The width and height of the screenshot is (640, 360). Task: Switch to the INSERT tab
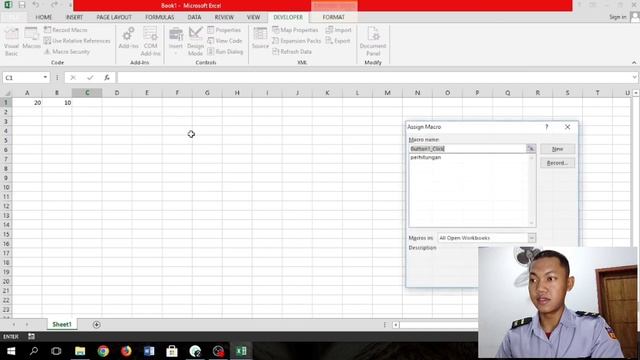74,17
